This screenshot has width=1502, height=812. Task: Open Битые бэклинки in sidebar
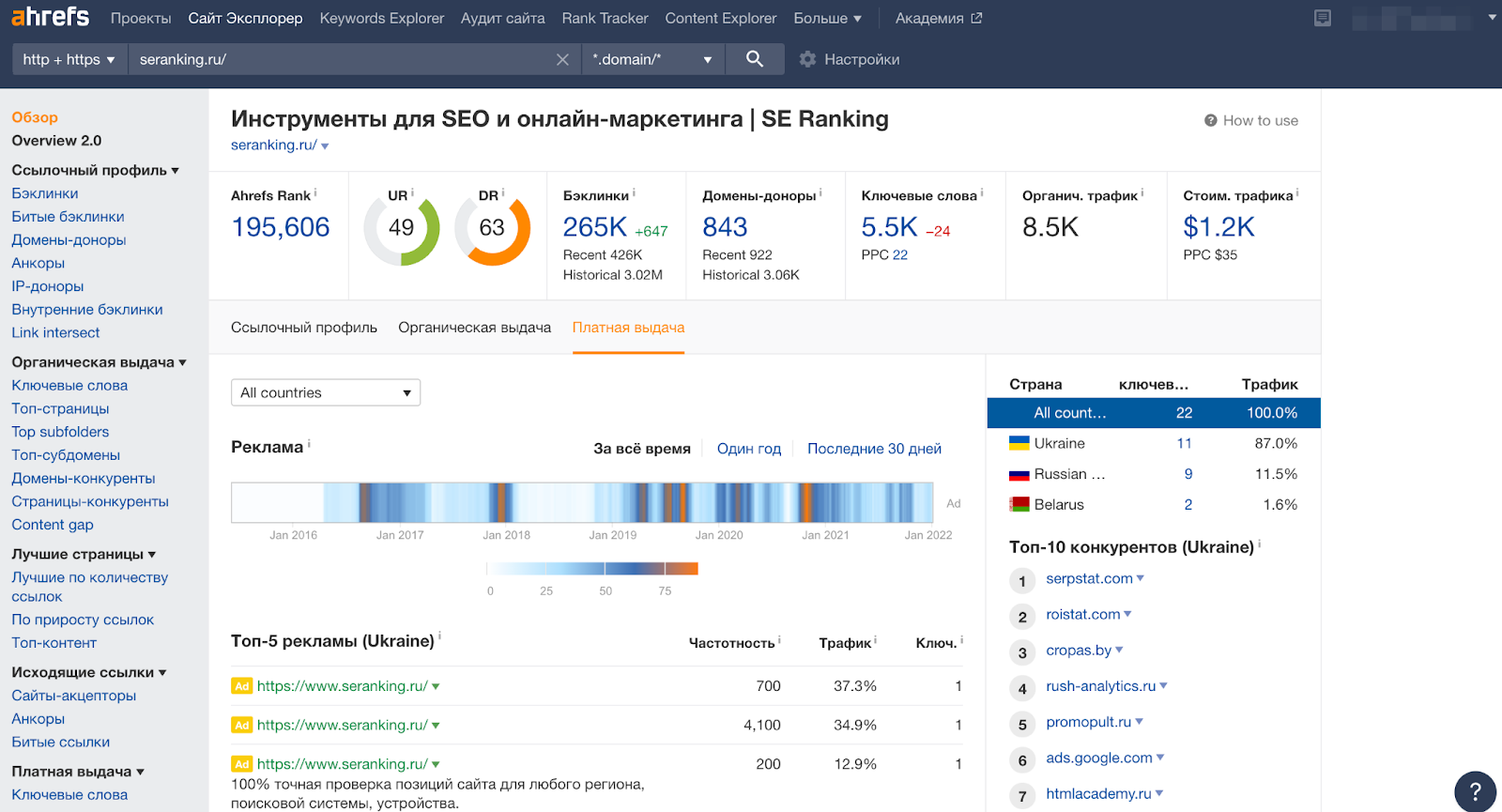pos(68,217)
